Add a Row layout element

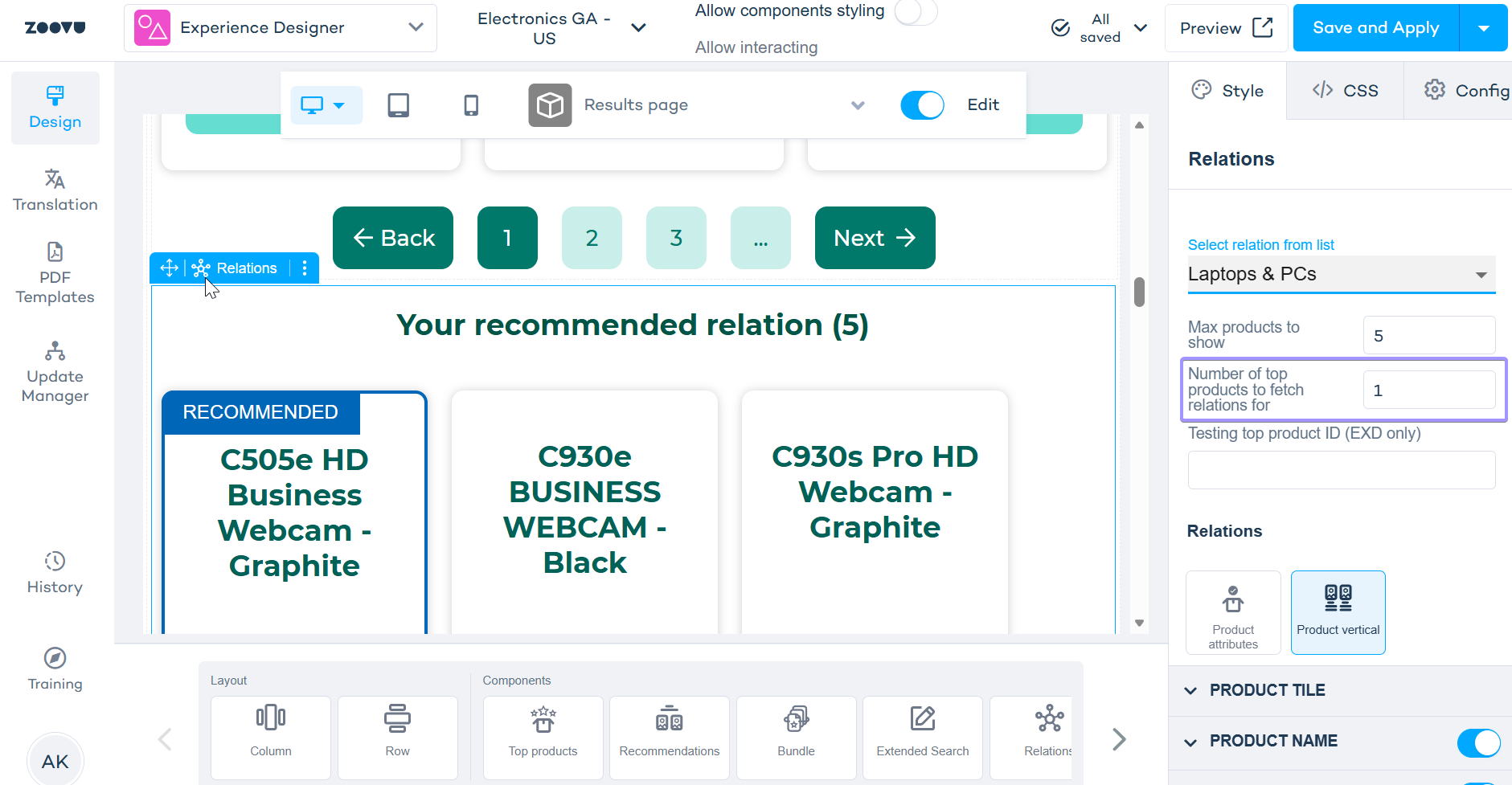398,738
